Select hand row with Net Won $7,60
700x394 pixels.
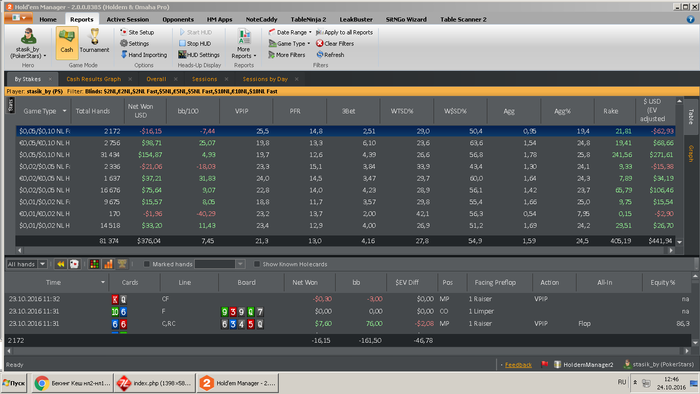pos(348,323)
